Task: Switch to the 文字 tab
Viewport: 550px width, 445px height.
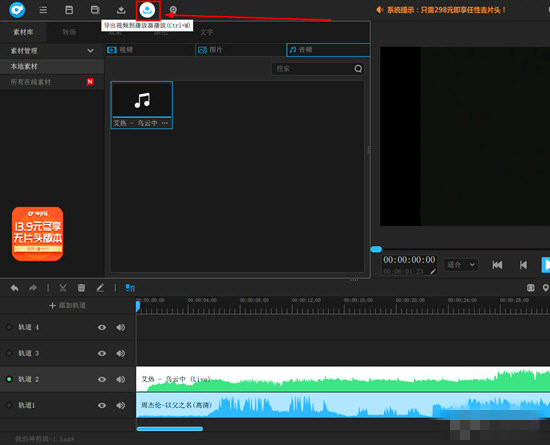Action: [207, 32]
